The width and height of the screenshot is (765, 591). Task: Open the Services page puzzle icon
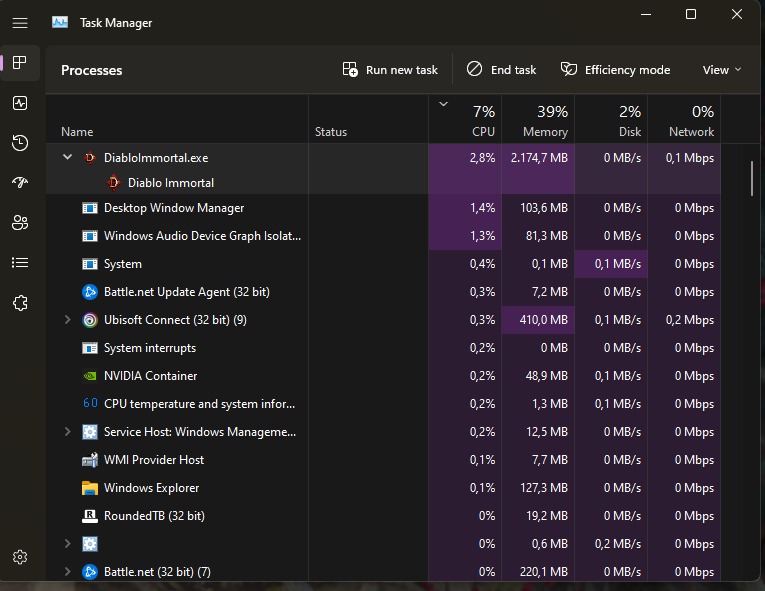[20, 303]
